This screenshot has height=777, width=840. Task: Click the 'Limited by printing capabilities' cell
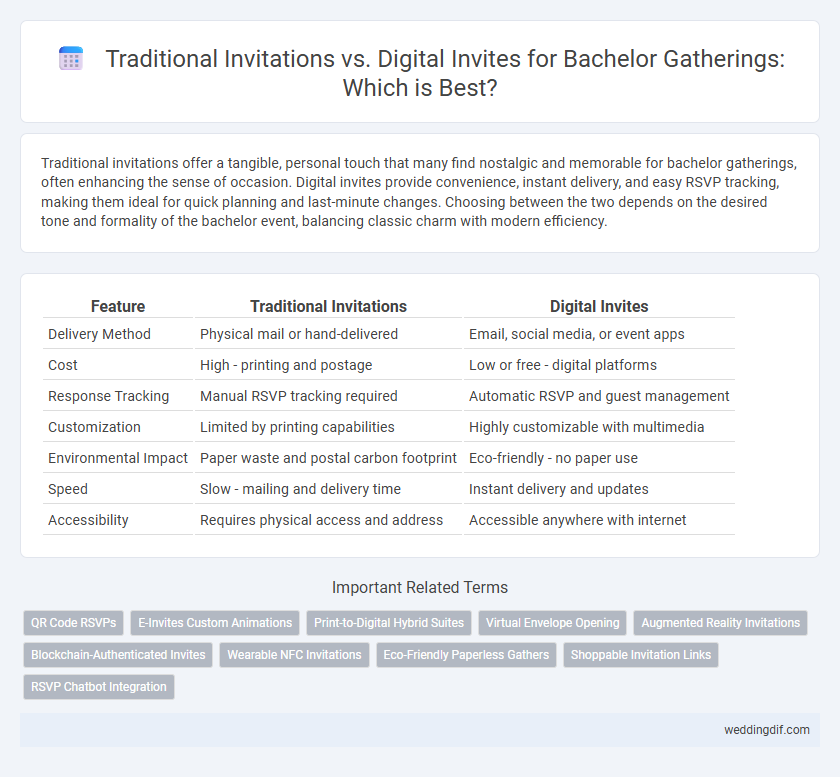328,427
